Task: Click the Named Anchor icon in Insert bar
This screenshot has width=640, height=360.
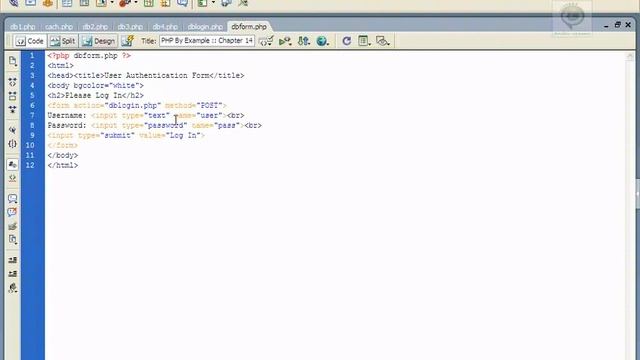Action: 48,3
